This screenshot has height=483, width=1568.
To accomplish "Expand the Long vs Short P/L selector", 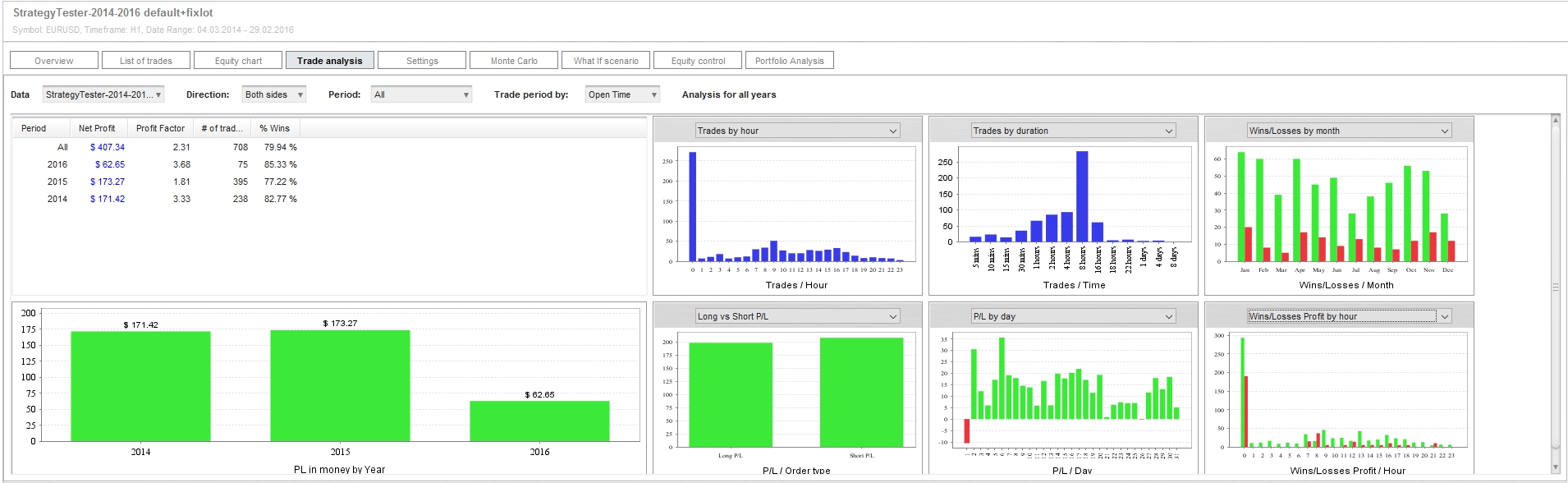I will [798, 316].
